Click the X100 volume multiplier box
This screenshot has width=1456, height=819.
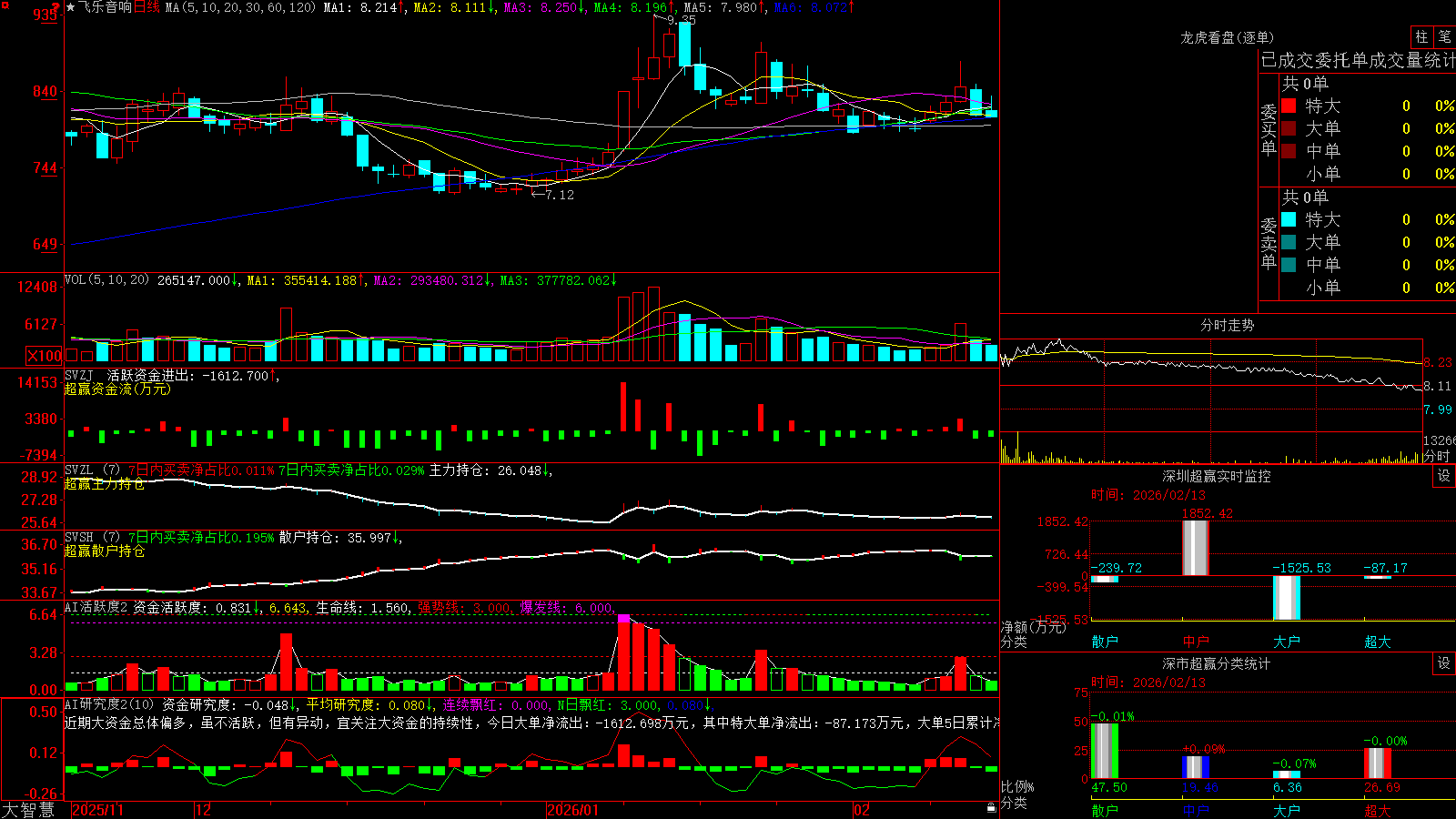[x=45, y=356]
